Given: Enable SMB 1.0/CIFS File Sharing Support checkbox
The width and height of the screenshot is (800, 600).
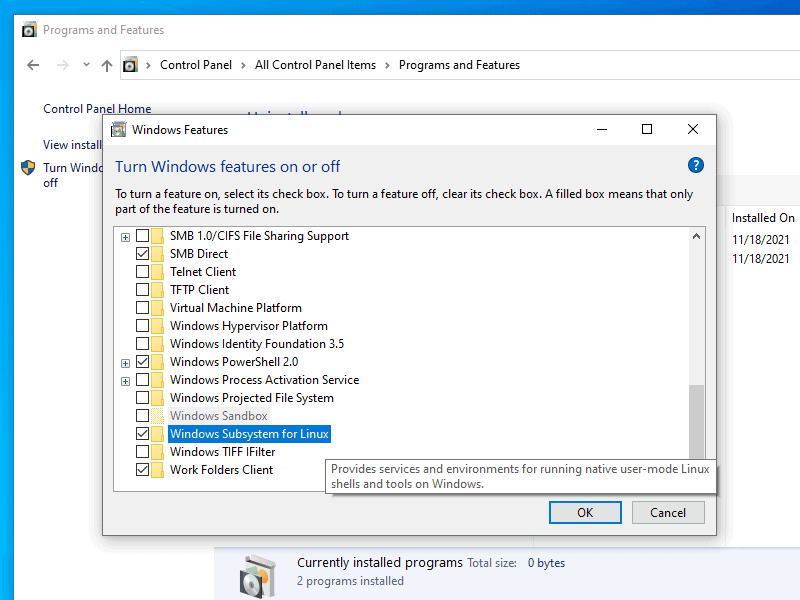Looking at the screenshot, I should click(142, 236).
